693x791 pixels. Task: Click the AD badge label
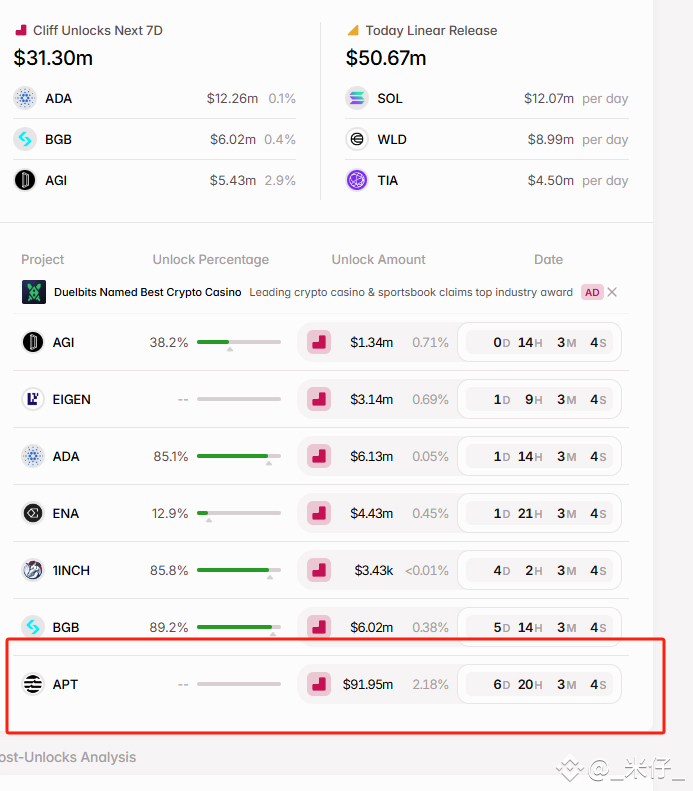[x=592, y=292]
